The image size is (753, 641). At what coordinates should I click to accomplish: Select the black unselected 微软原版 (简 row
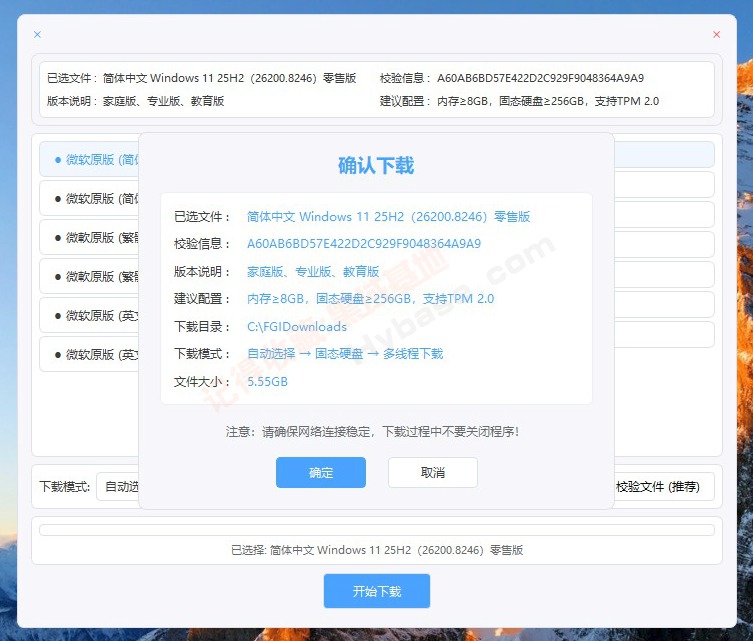point(89,198)
